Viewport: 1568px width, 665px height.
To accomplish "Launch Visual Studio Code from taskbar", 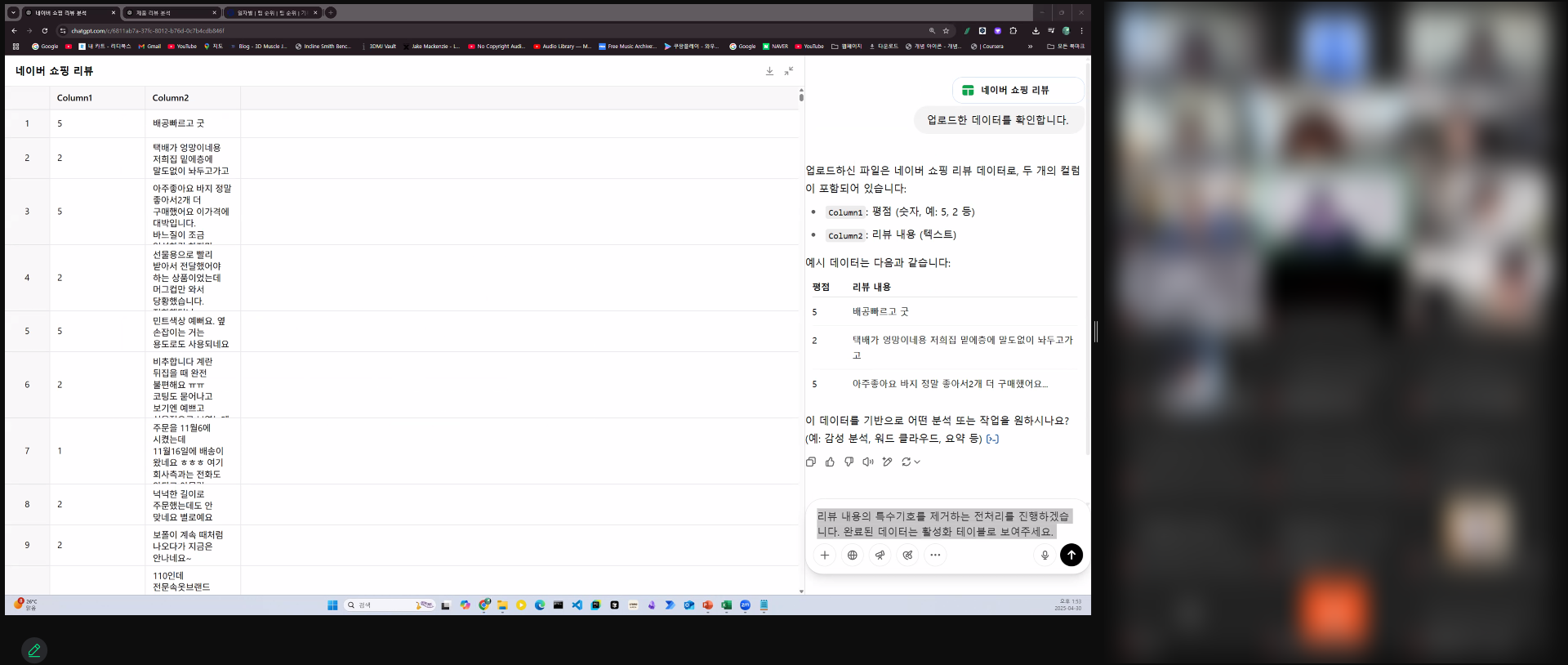I will click(577, 605).
